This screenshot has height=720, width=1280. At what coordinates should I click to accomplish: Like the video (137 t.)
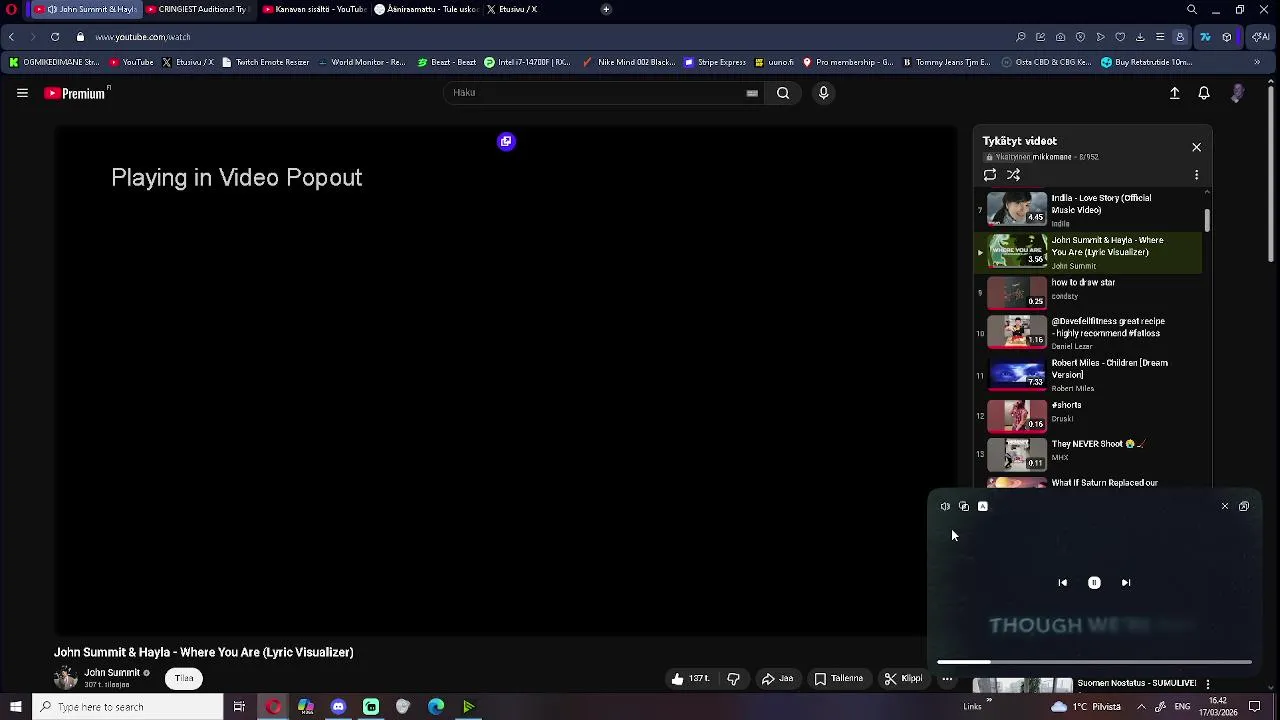[x=691, y=679]
